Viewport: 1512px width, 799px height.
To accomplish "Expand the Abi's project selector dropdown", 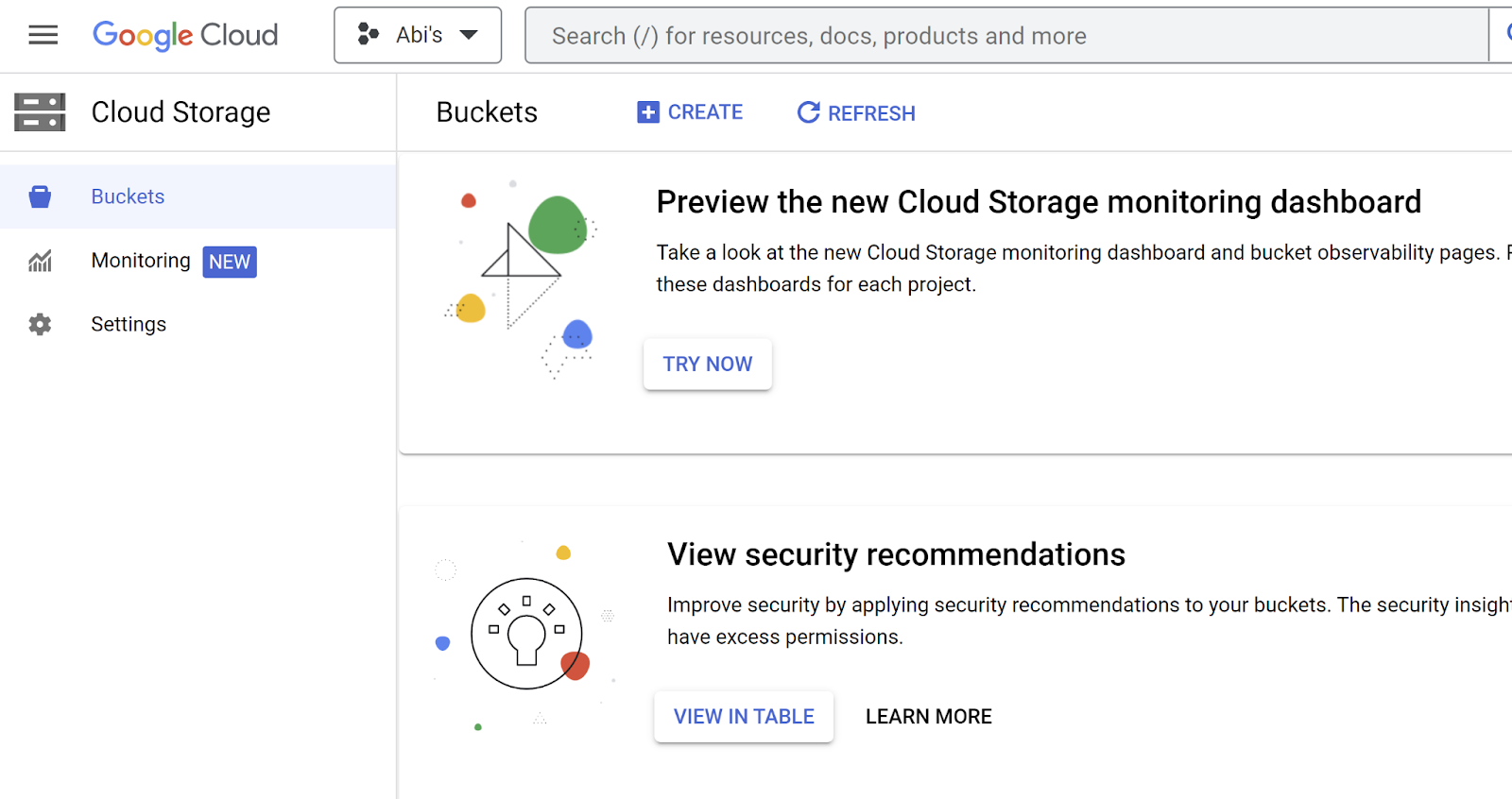I will (418, 34).
